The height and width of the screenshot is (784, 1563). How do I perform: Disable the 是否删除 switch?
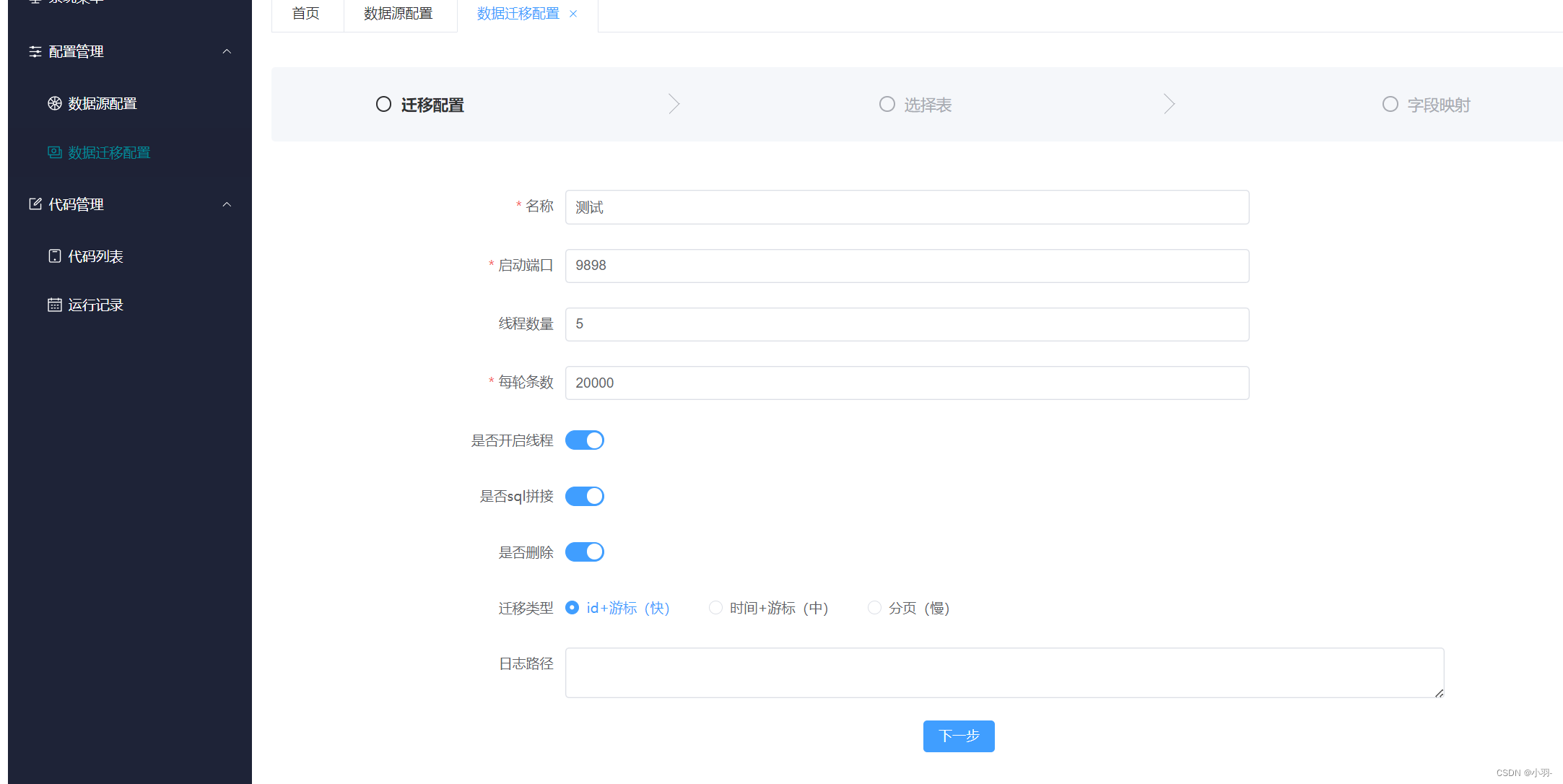coord(584,552)
